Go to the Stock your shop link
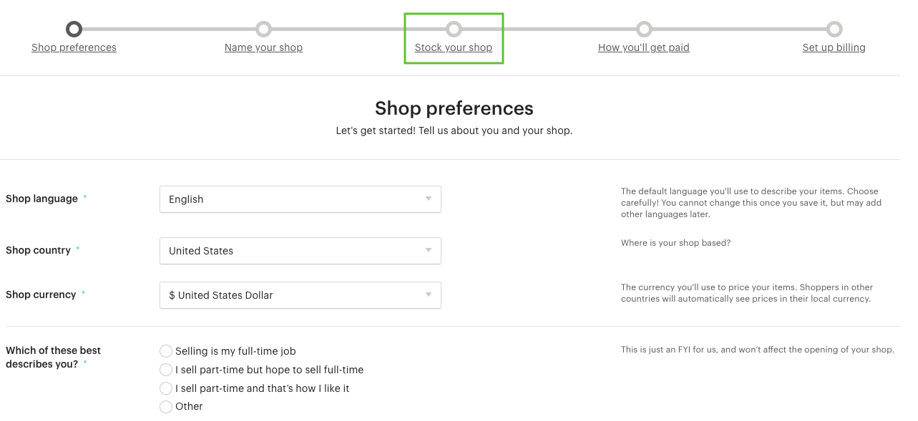Screen dimensions: 918x421 click(x=454, y=47)
